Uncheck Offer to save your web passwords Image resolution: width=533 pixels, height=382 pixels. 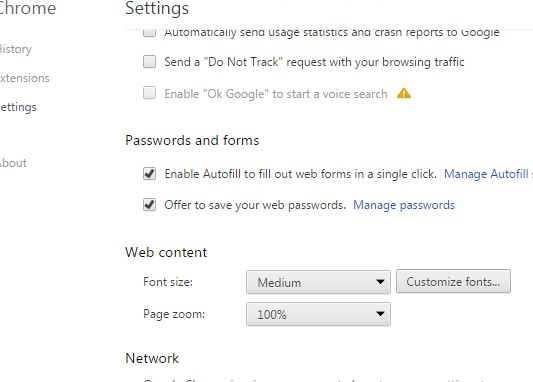(x=150, y=205)
